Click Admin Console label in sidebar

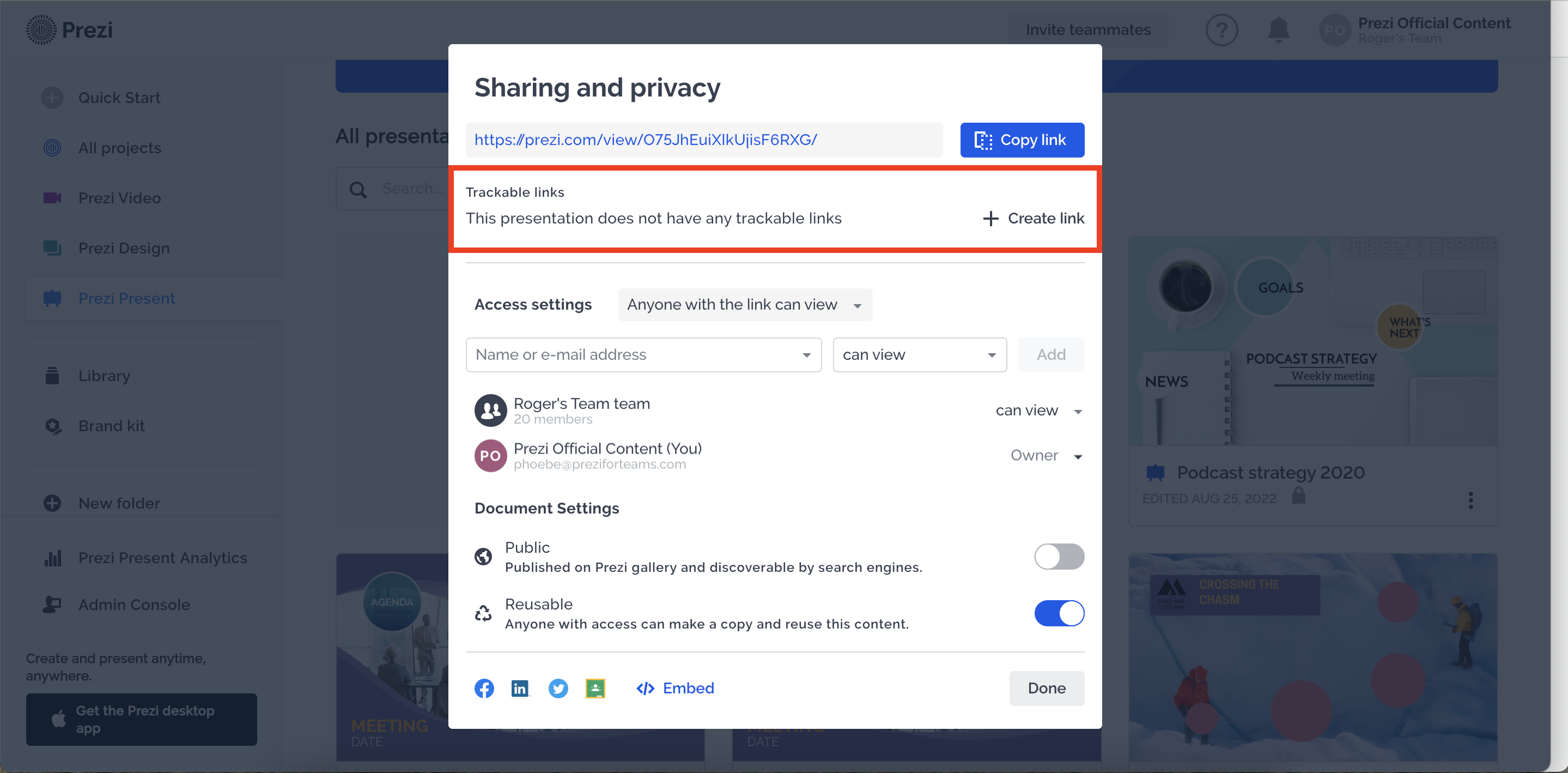pyautogui.click(x=134, y=604)
